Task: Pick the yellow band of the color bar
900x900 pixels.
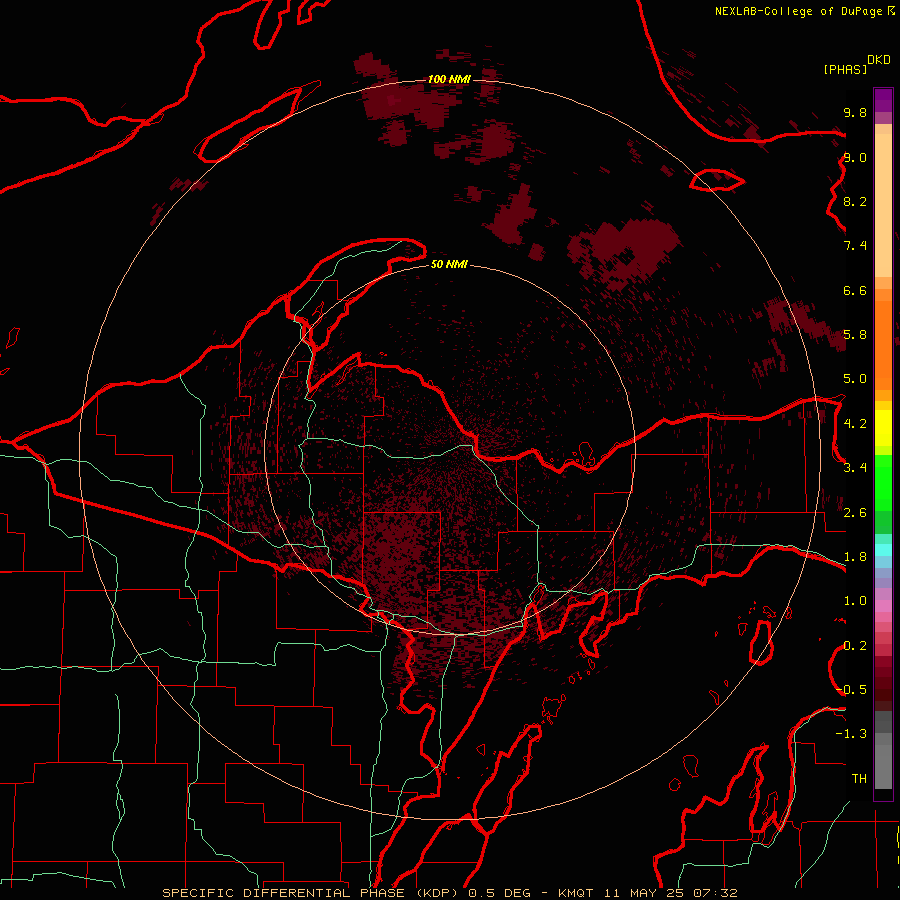Action: (x=883, y=428)
